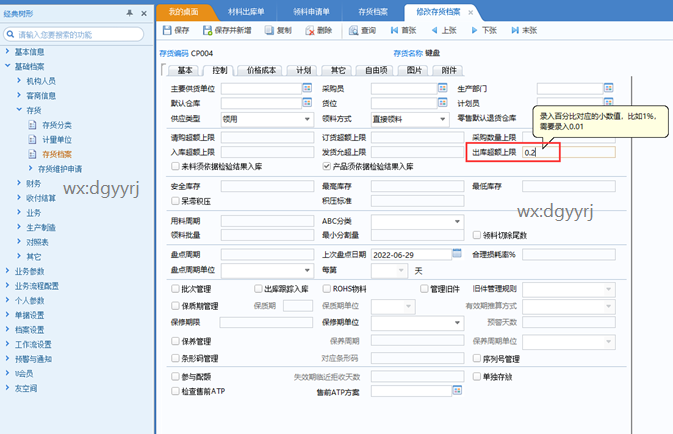The width and height of the screenshot is (673, 434).
Task: Click the 安全库存 input field
Action: [267, 186]
